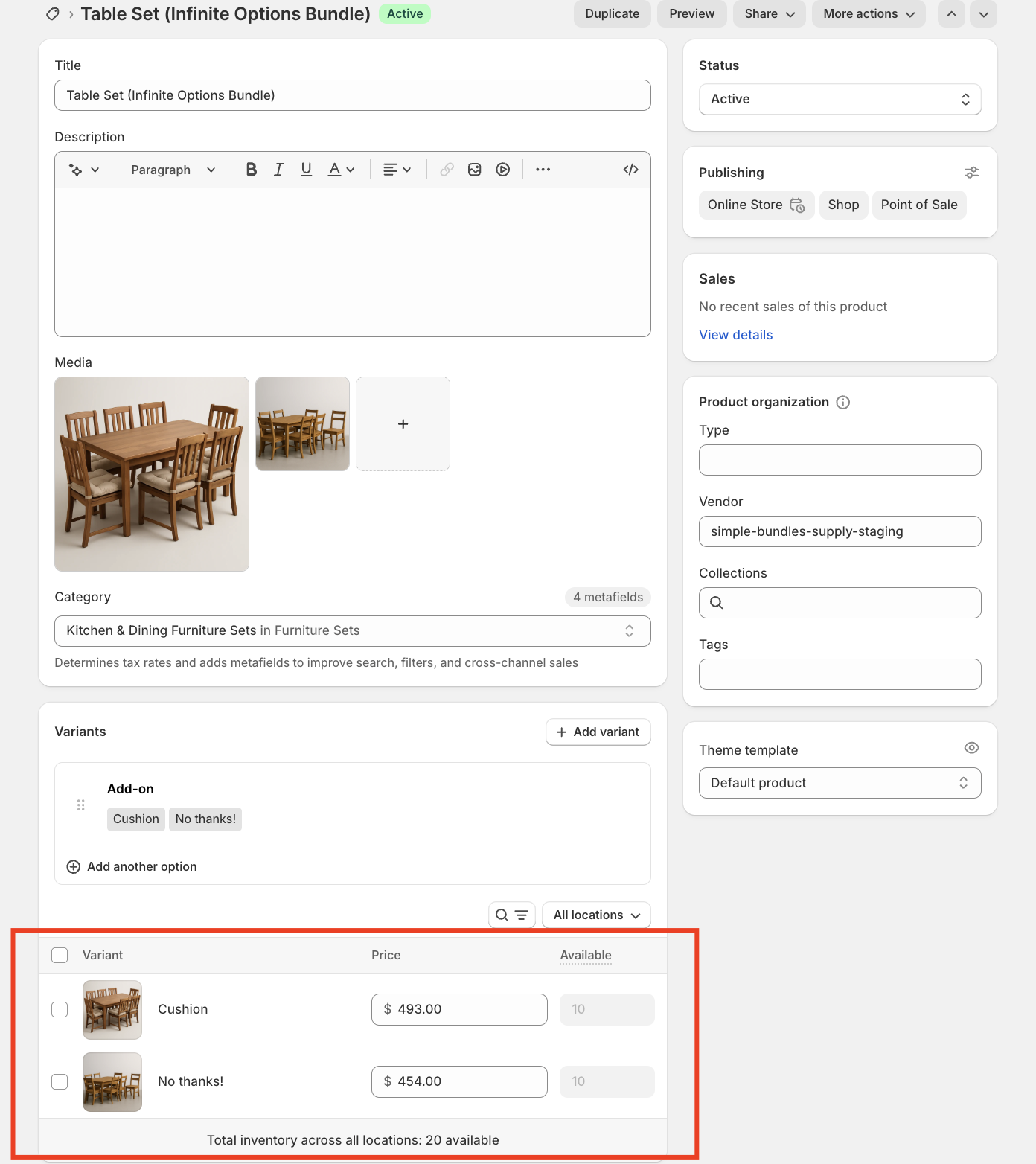The height and width of the screenshot is (1164, 1036).
Task: Open the AI text generation tool
Action: pyautogui.click(x=84, y=170)
